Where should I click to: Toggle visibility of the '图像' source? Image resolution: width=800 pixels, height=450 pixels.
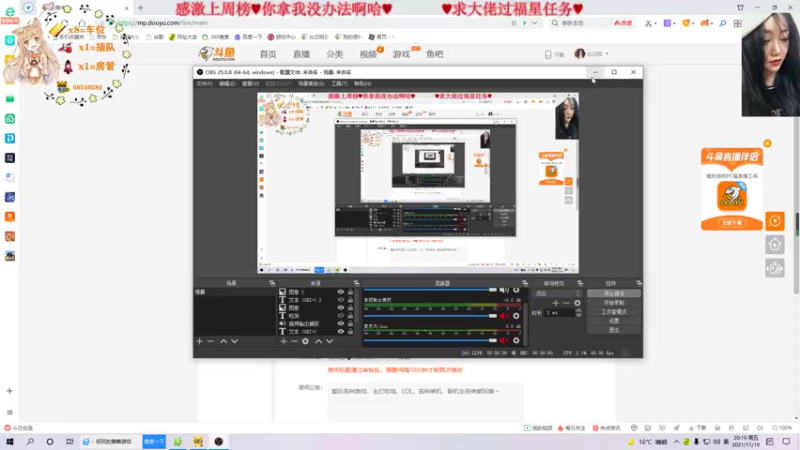pyautogui.click(x=340, y=308)
